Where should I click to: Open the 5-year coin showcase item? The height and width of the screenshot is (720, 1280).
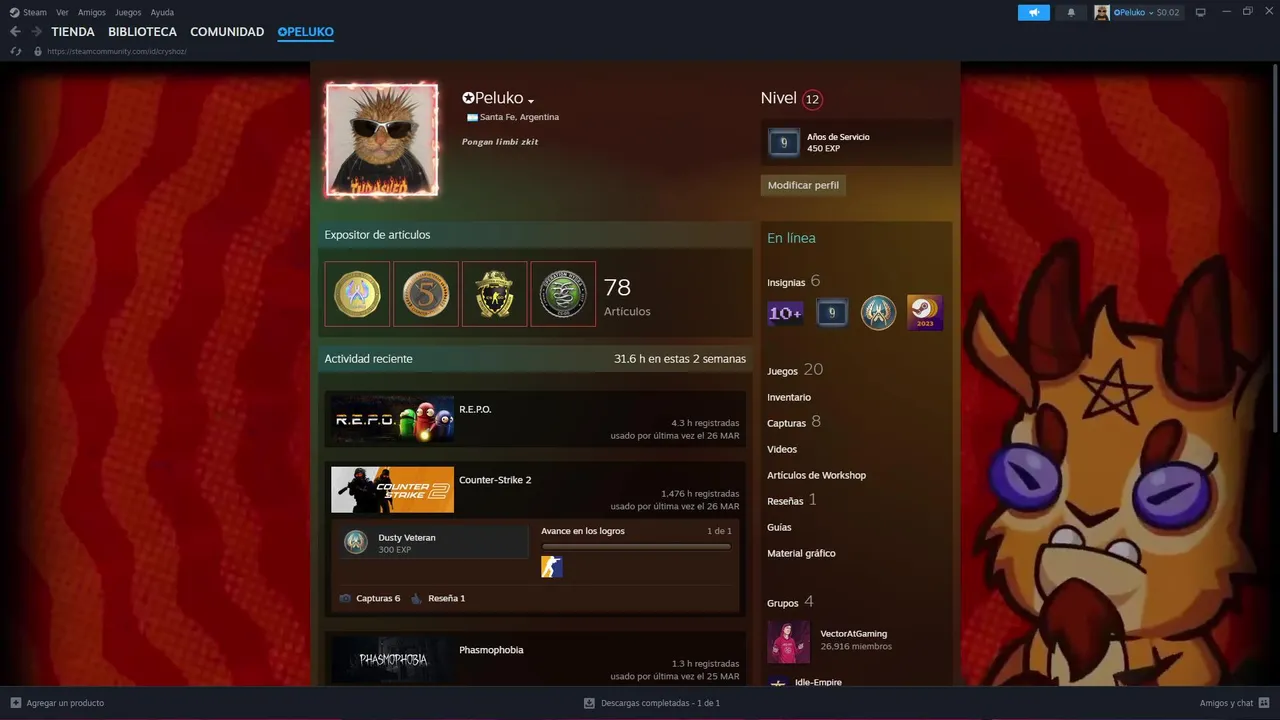(426, 294)
